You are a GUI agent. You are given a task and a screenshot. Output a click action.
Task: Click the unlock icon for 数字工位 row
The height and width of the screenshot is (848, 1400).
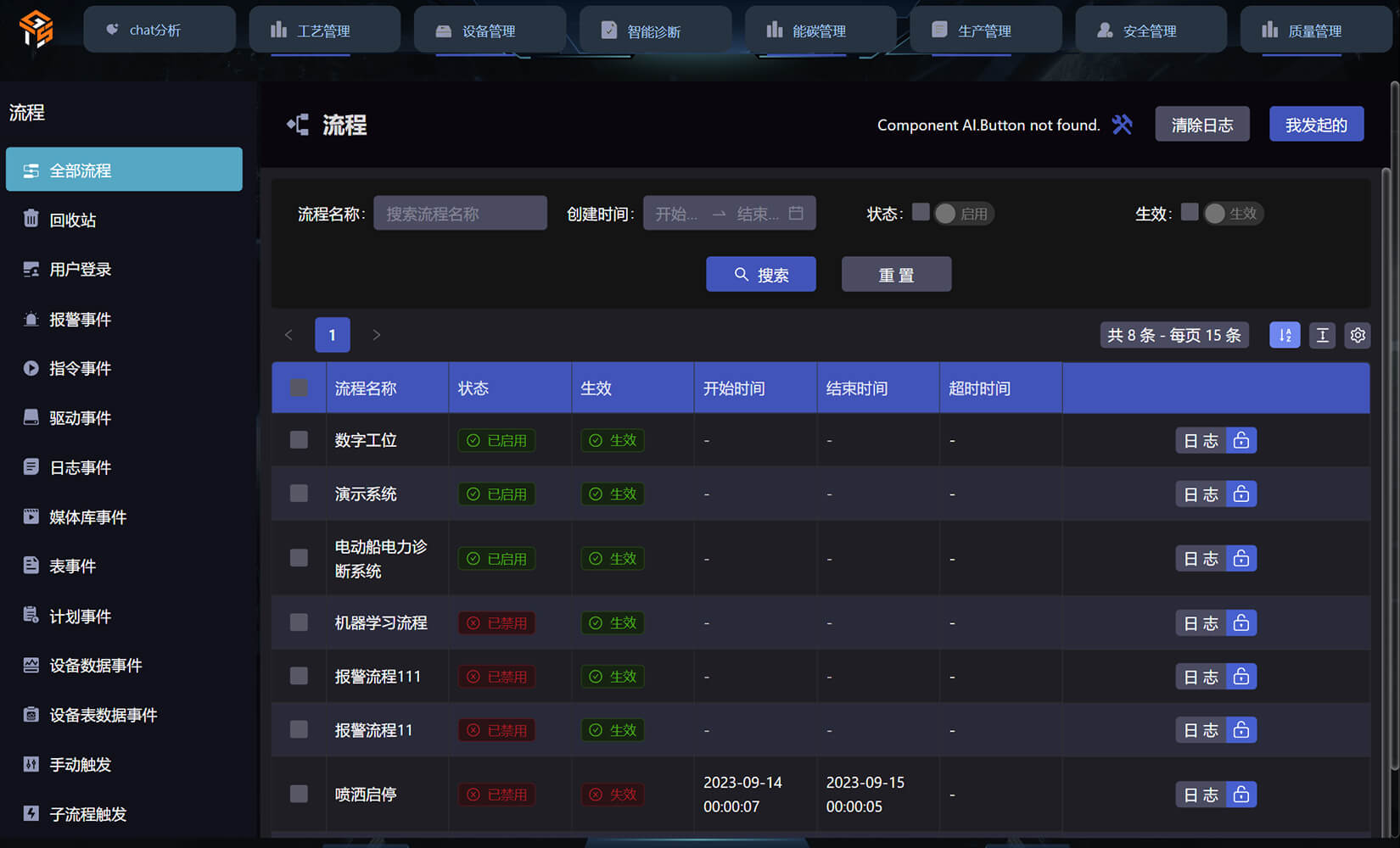1241,440
